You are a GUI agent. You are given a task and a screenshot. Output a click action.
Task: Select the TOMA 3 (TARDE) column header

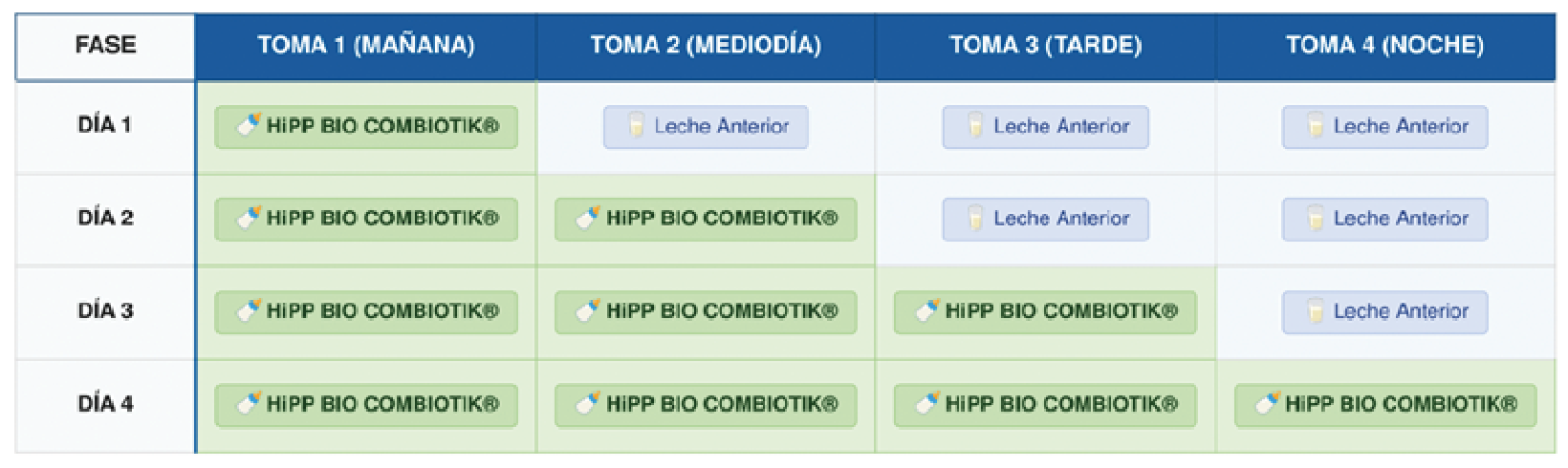coord(1045,46)
